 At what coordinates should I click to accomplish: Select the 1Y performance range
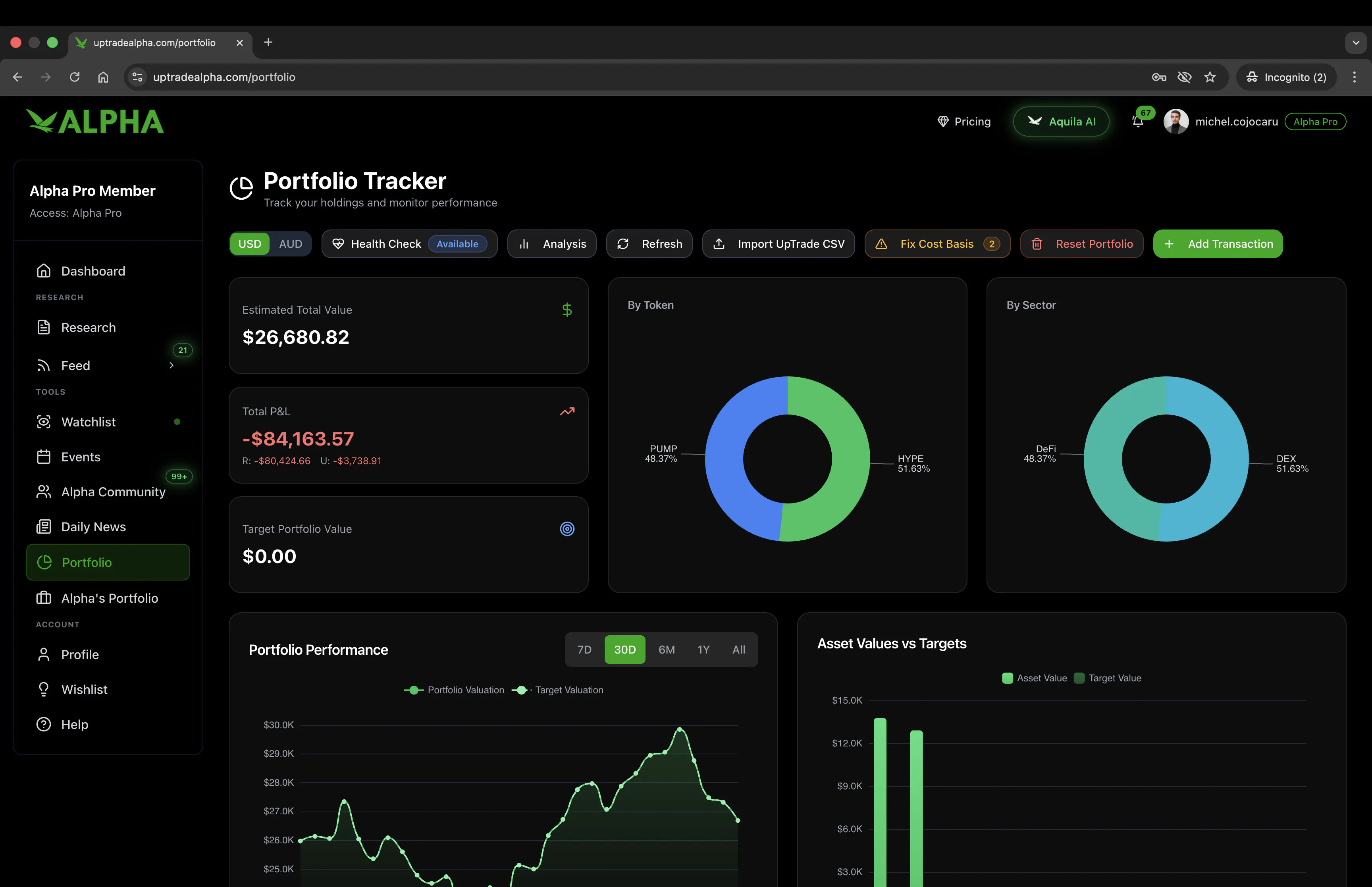pos(703,650)
